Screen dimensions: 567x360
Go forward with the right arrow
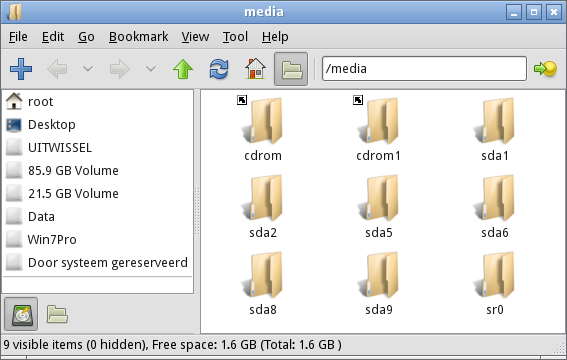(x=120, y=69)
